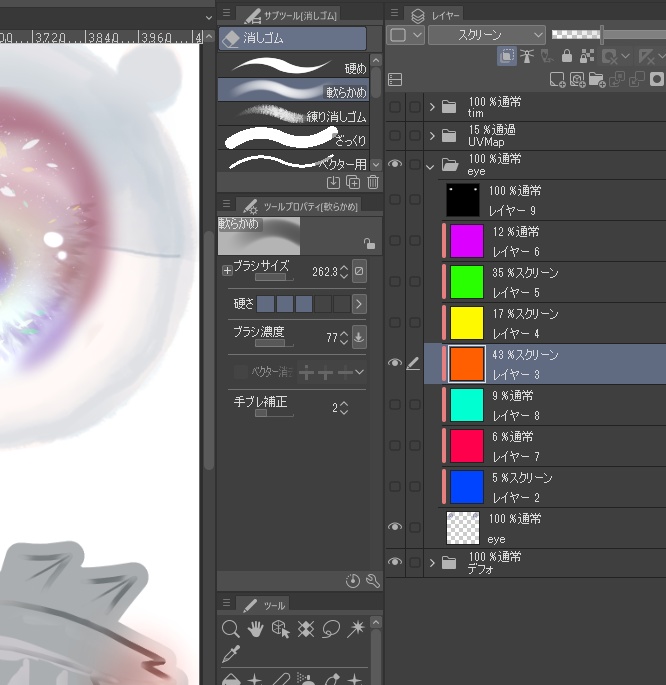The width and height of the screenshot is (666, 685).
Task: Select the Move layer tool
Action: click(x=306, y=629)
